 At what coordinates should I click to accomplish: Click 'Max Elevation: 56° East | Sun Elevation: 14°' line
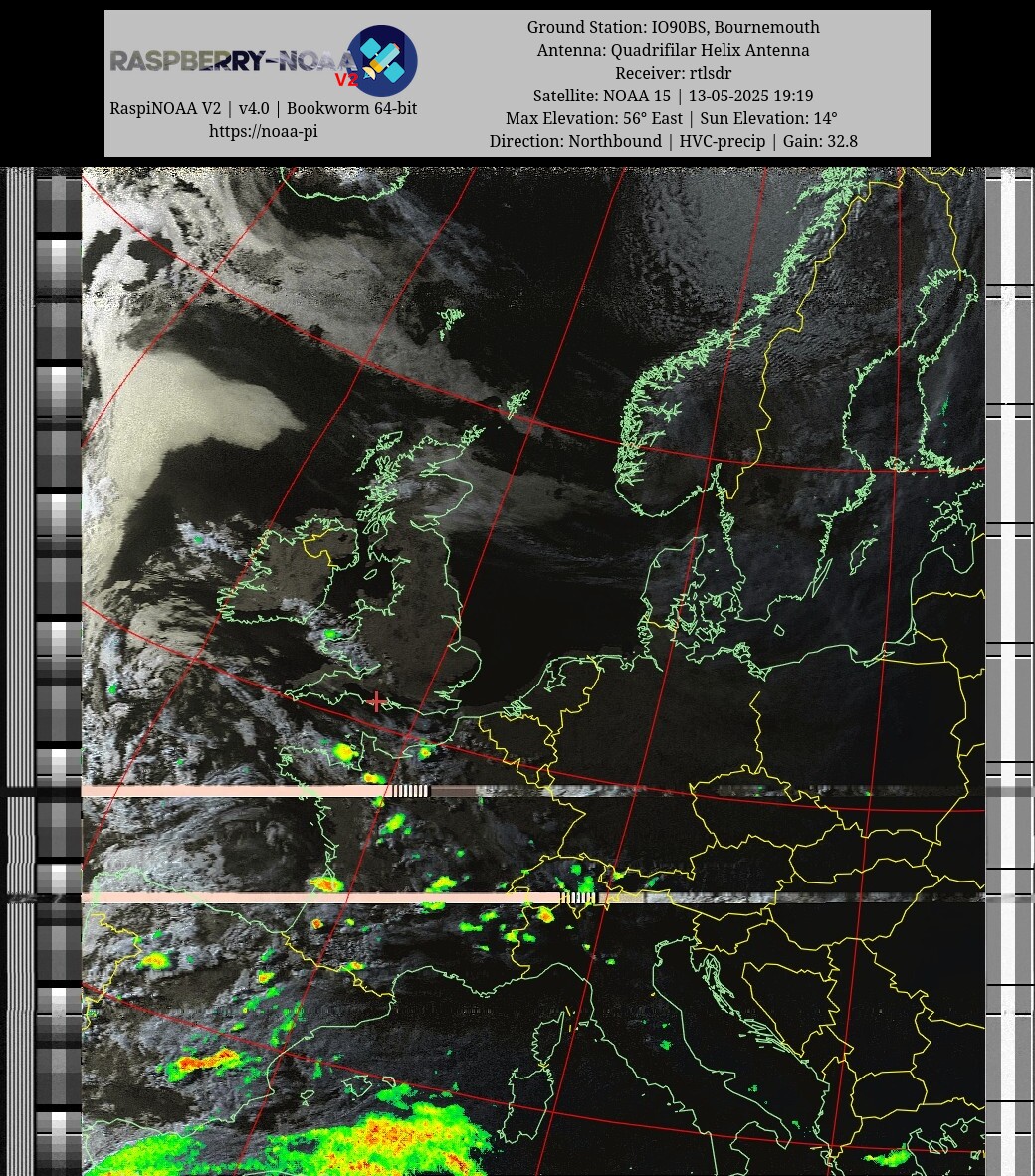point(671,118)
